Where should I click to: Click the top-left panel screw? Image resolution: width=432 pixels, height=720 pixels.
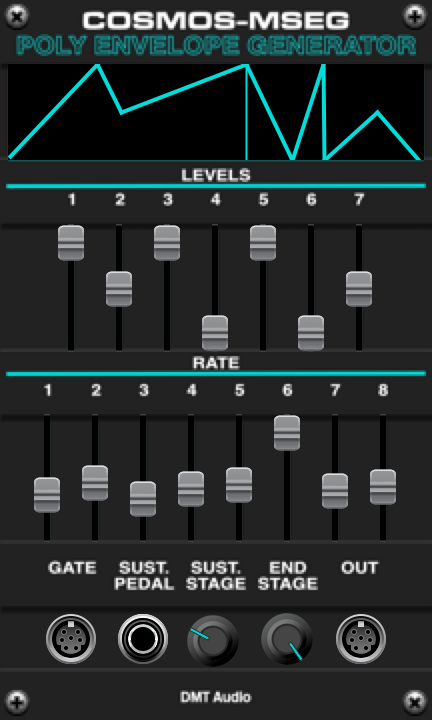17,17
